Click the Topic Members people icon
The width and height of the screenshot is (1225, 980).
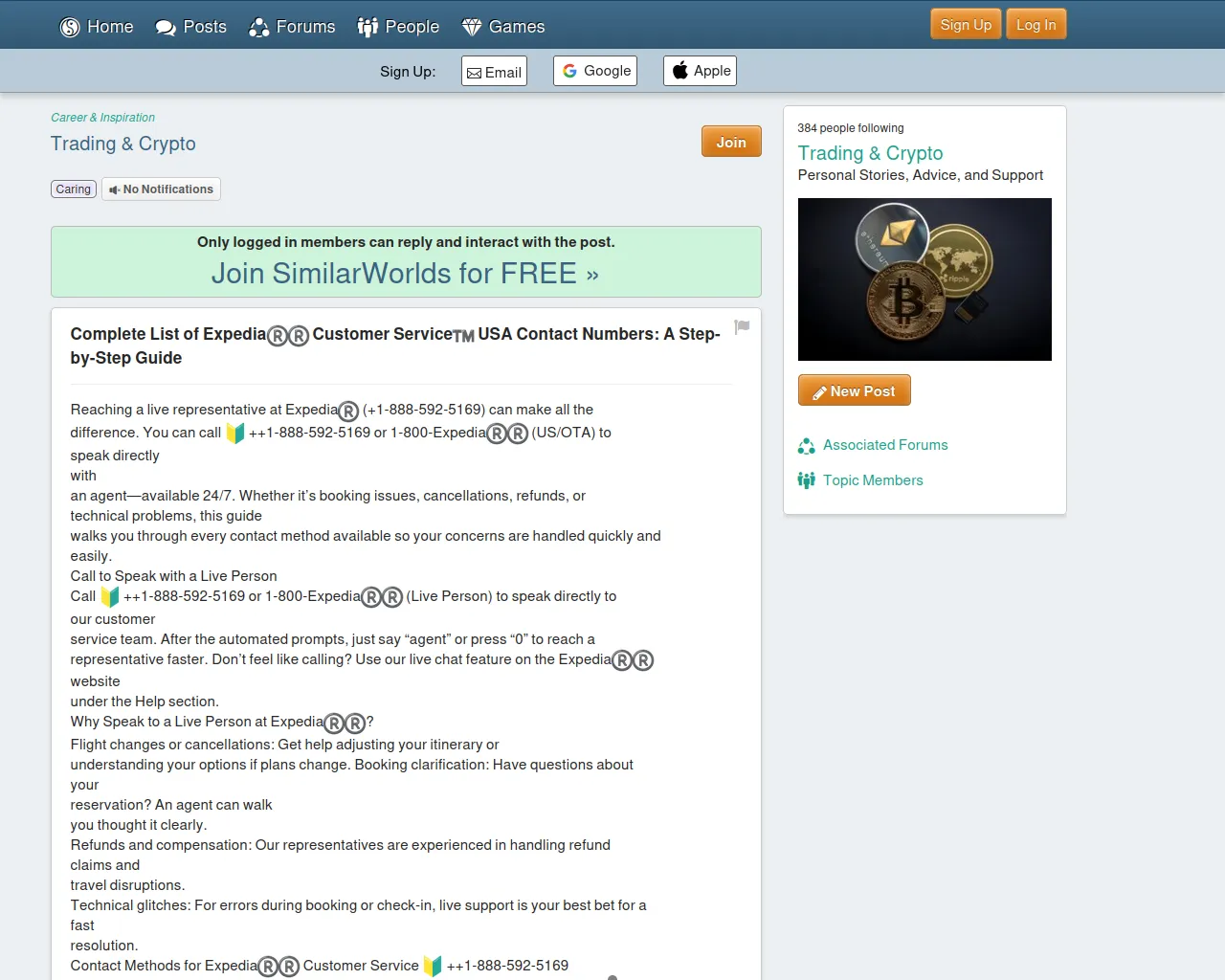coord(807,480)
